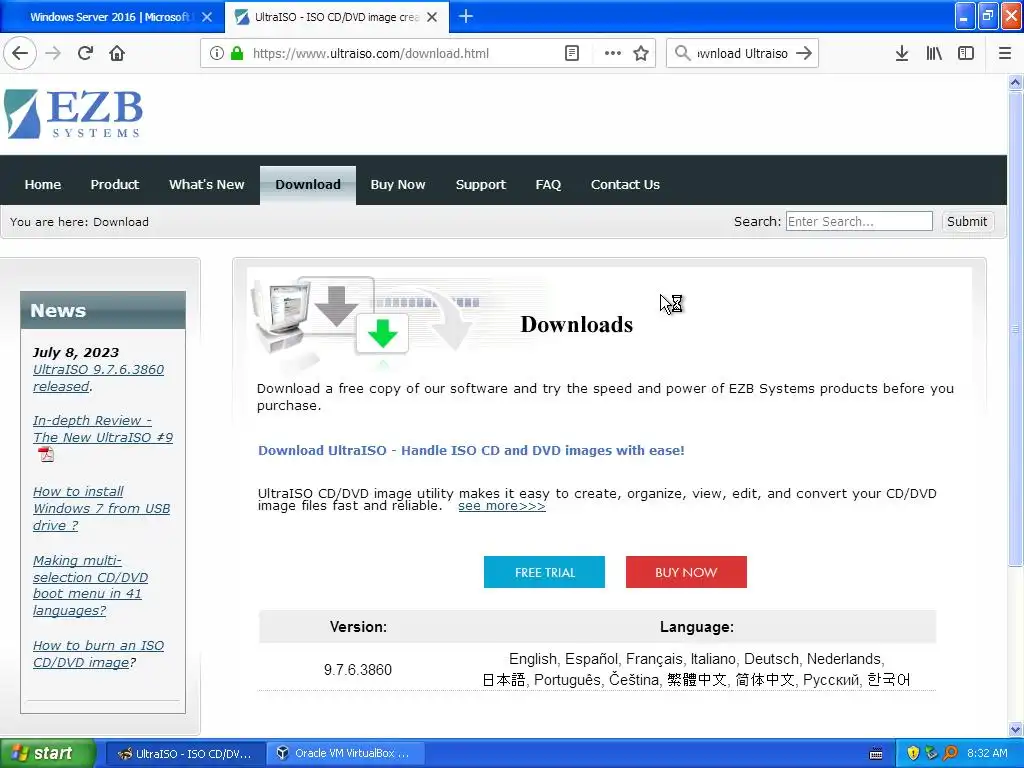Open the Firefox hamburger menu
1024x768 pixels.
1005,53
